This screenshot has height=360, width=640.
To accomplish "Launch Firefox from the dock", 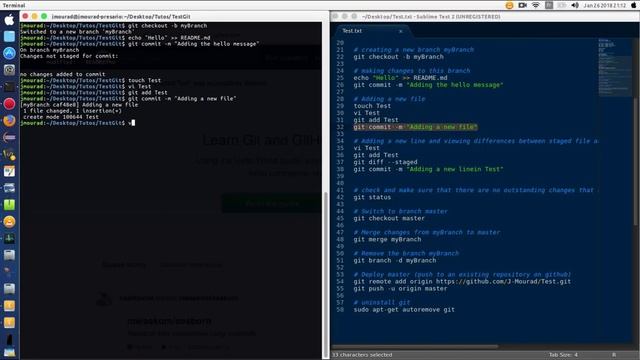I will (9, 120).
